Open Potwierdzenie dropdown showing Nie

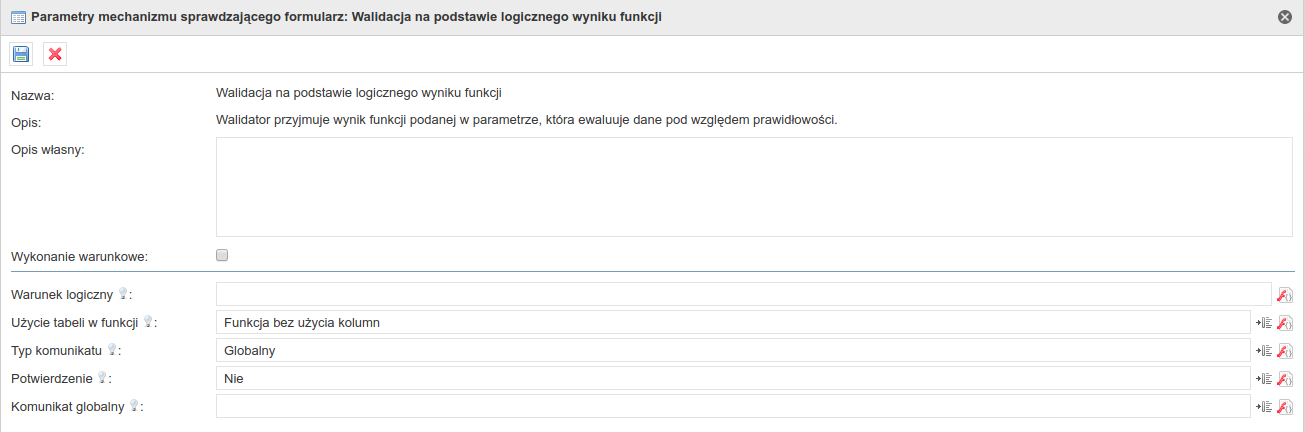733,378
